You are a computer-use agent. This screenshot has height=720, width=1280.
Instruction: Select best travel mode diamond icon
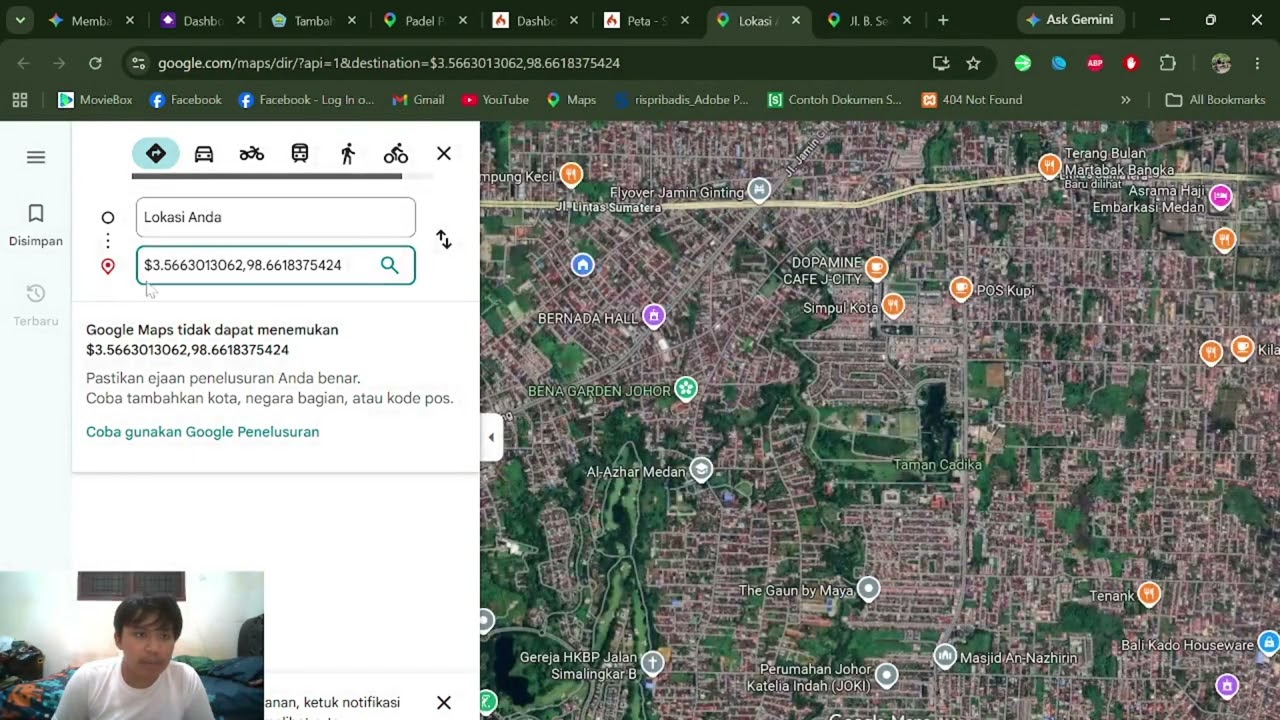tap(156, 154)
